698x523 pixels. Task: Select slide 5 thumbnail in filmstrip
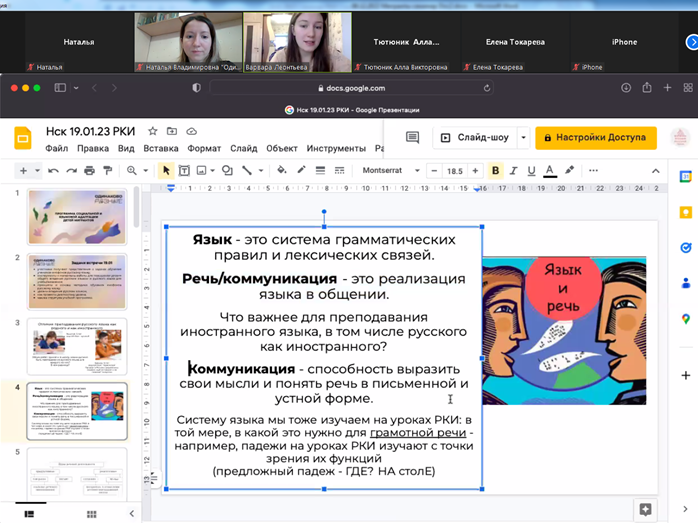click(76, 473)
